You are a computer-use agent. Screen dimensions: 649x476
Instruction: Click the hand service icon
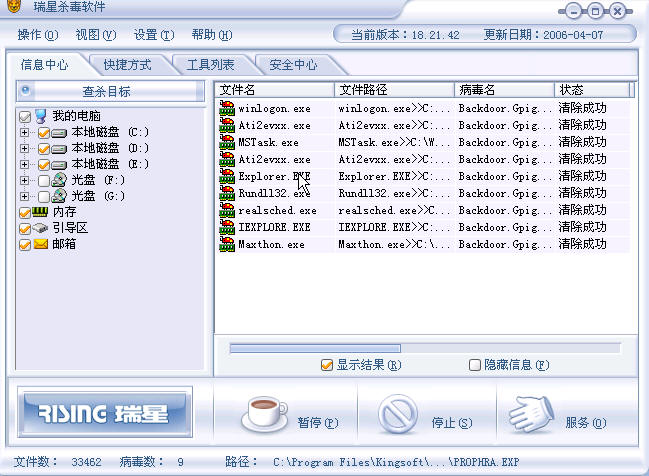pyautogui.click(x=532, y=415)
